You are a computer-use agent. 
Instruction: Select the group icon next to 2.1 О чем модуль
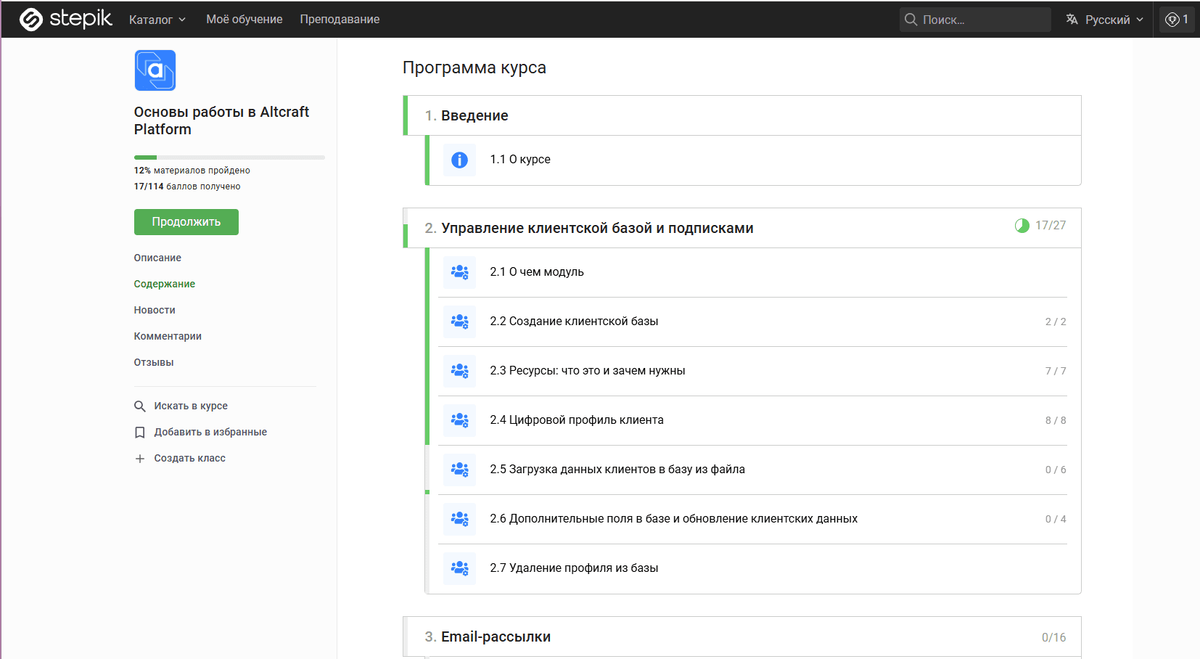coord(459,271)
